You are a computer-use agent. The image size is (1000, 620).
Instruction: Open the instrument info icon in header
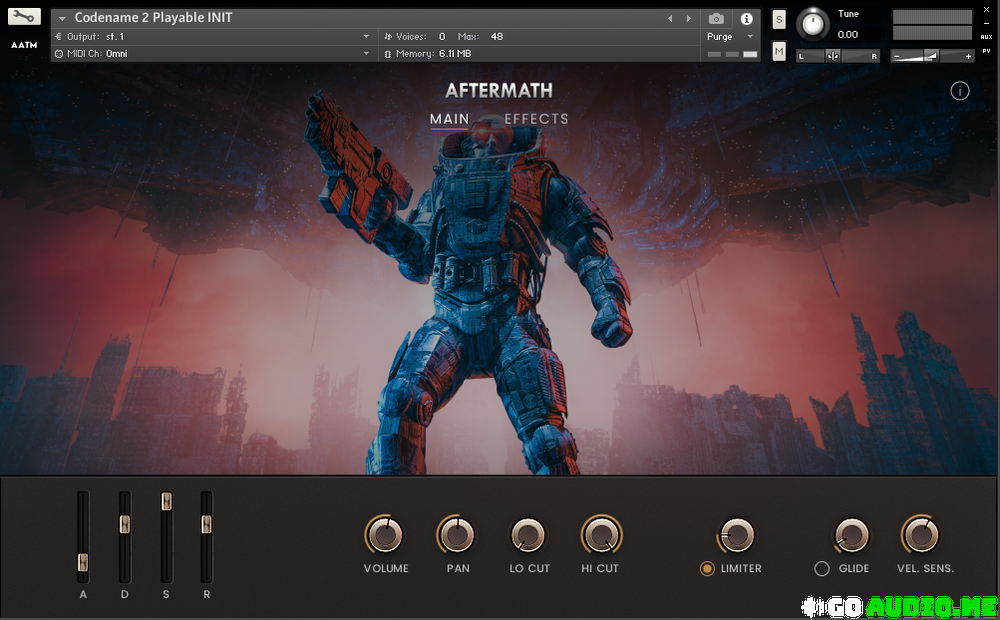(746, 19)
